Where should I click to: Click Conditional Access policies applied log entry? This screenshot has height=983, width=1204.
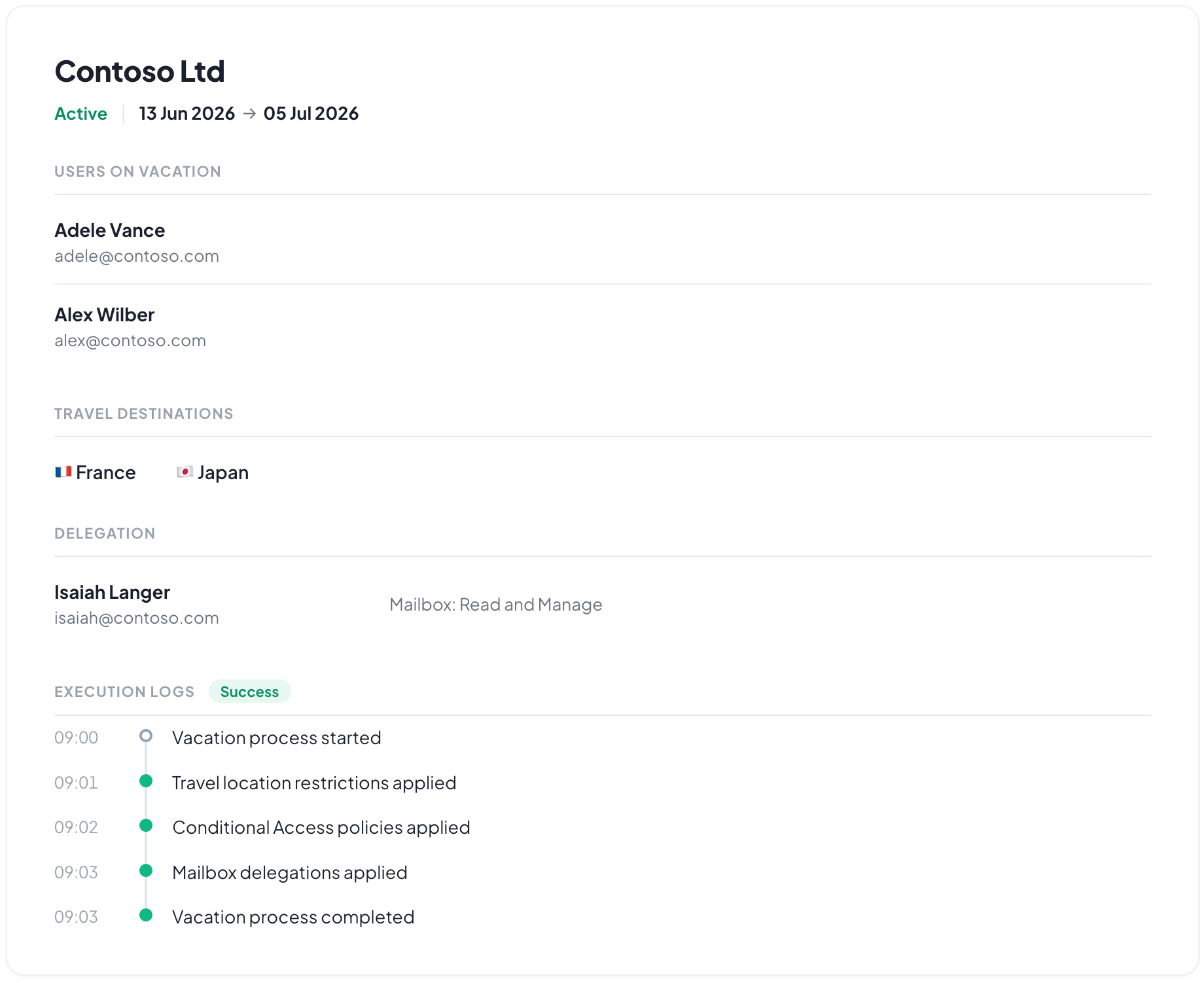click(321, 827)
